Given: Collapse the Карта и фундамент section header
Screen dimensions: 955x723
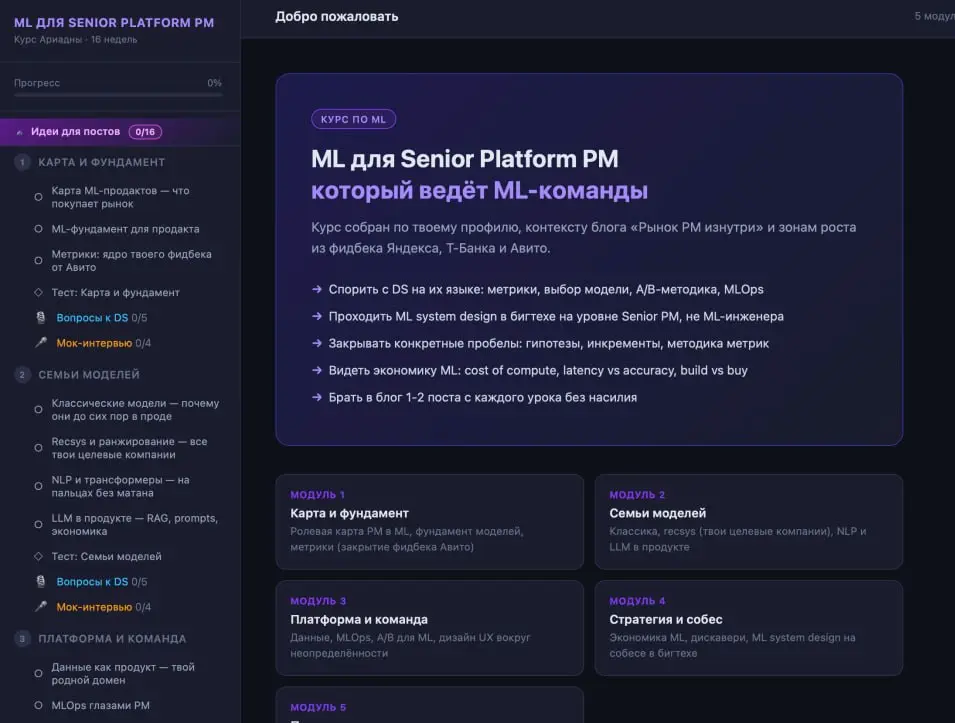Looking at the screenshot, I should tap(120, 162).
